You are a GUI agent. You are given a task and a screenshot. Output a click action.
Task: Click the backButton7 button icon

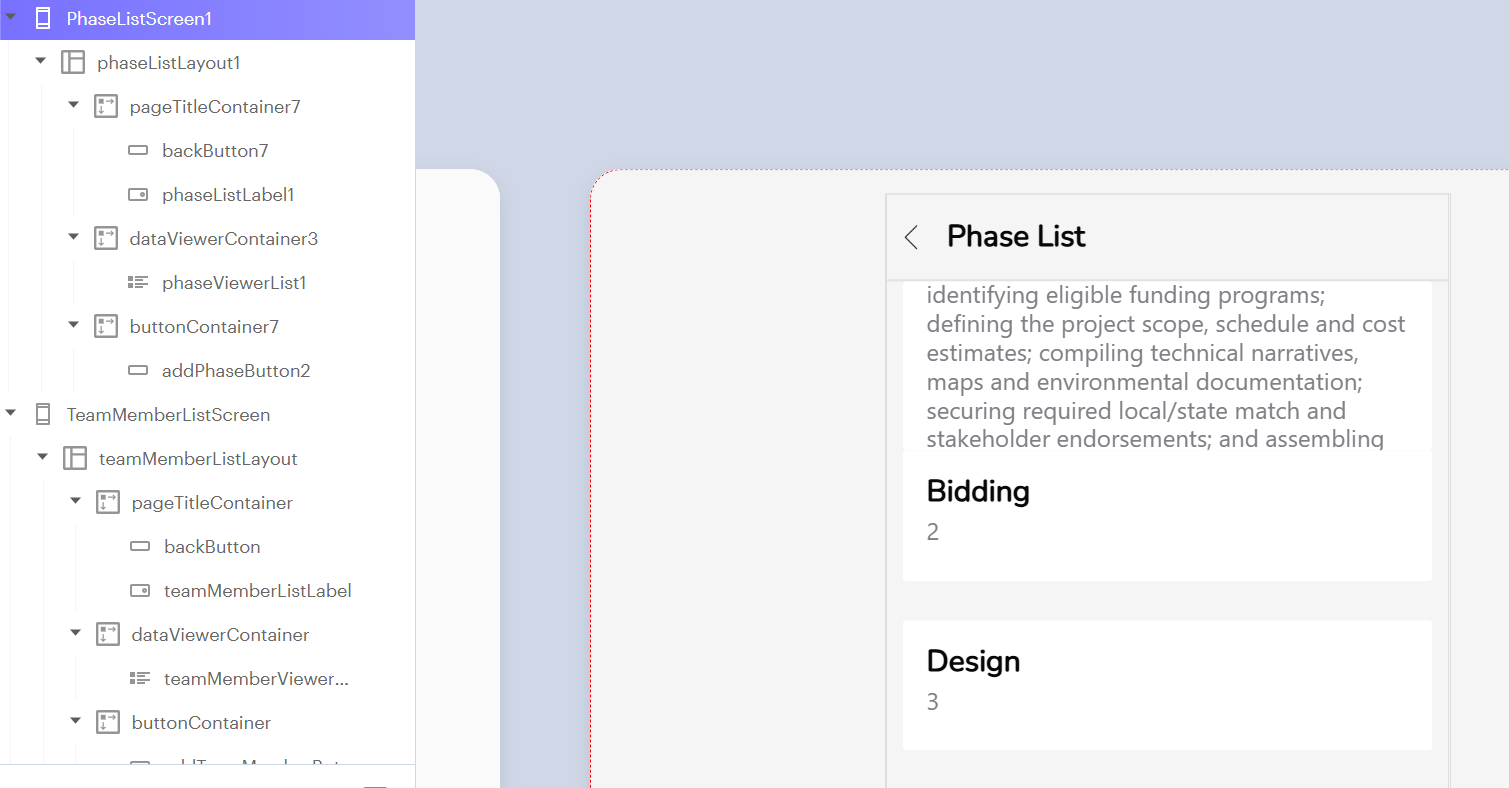pyautogui.click(x=138, y=151)
